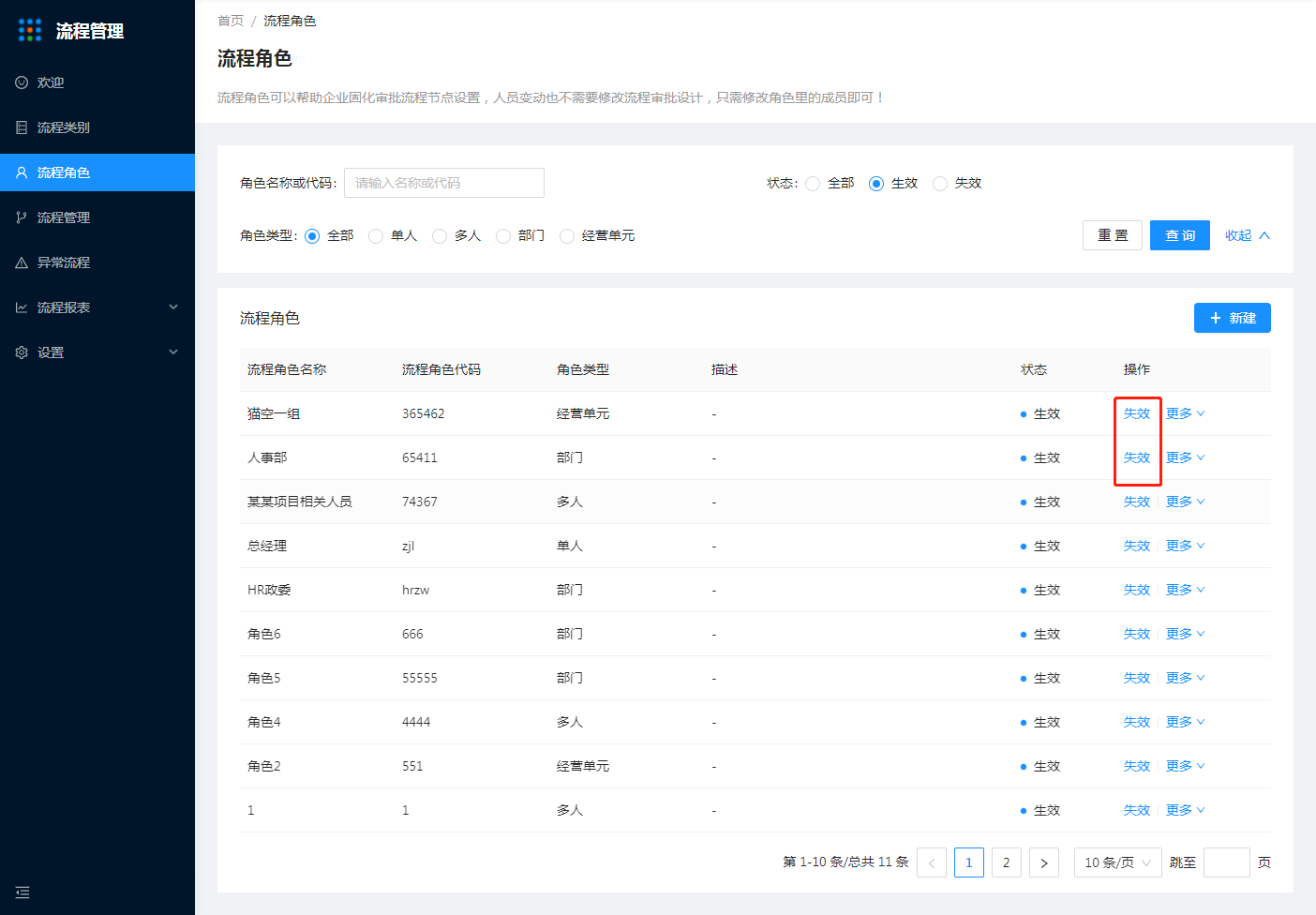
Task: Focus the 角色名称或代码 input field
Action: [444, 183]
